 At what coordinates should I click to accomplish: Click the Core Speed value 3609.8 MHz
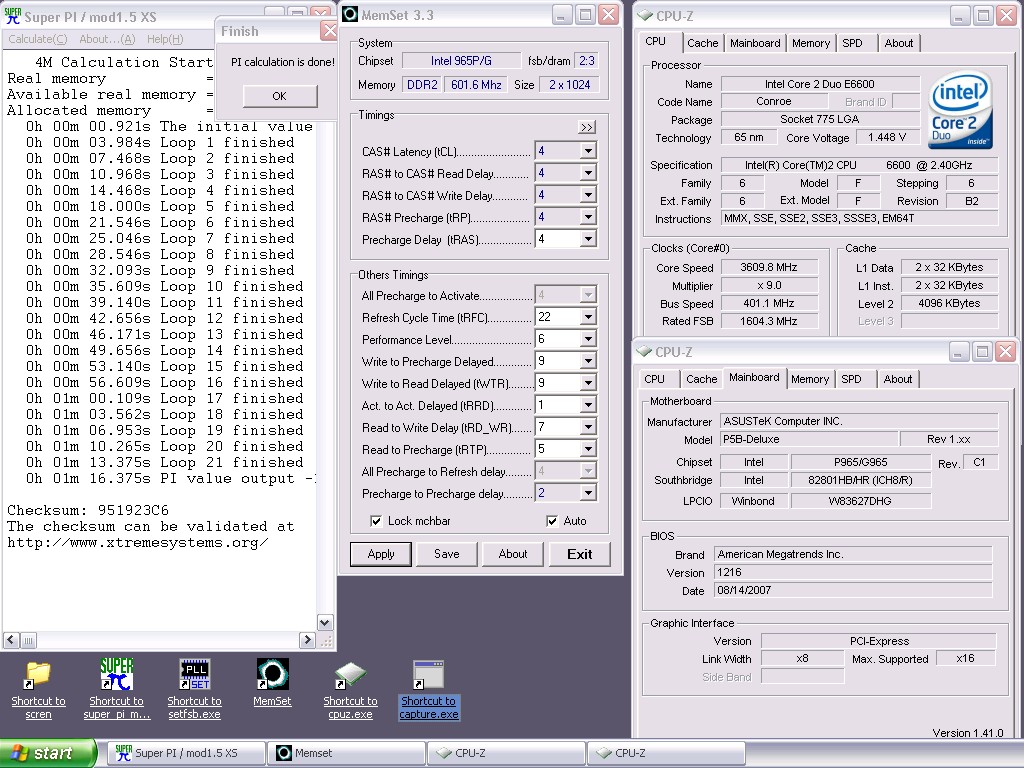tap(769, 267)
